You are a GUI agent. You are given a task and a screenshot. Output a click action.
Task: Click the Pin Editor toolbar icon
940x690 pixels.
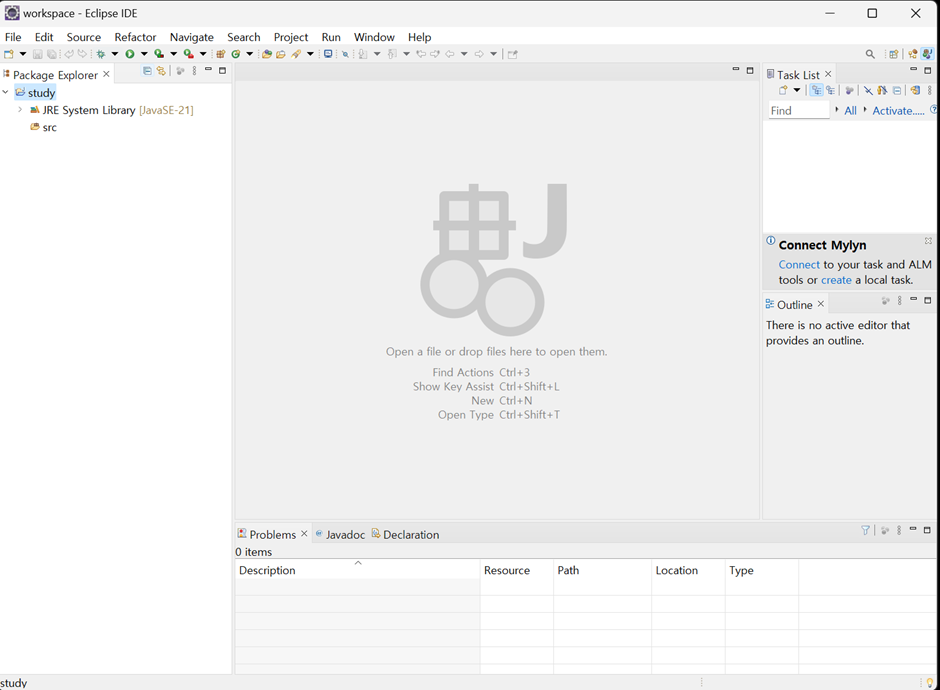point(512,54)
